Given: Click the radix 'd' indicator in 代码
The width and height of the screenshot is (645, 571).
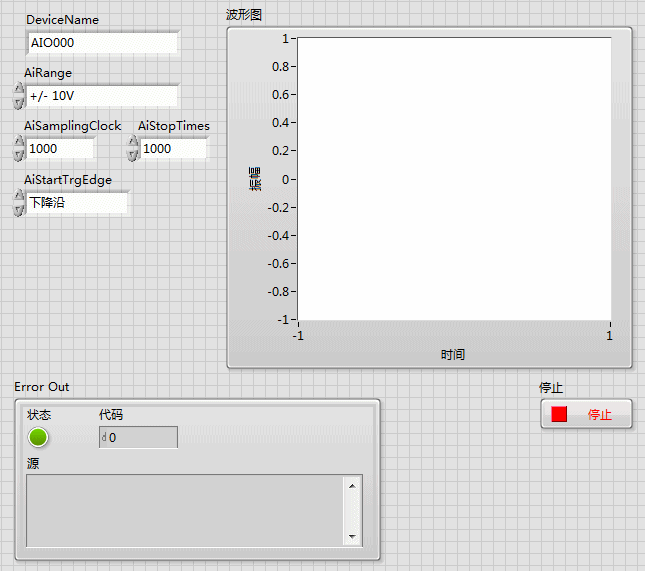Looking at the screenshot, I should click(x=104, y=438).
